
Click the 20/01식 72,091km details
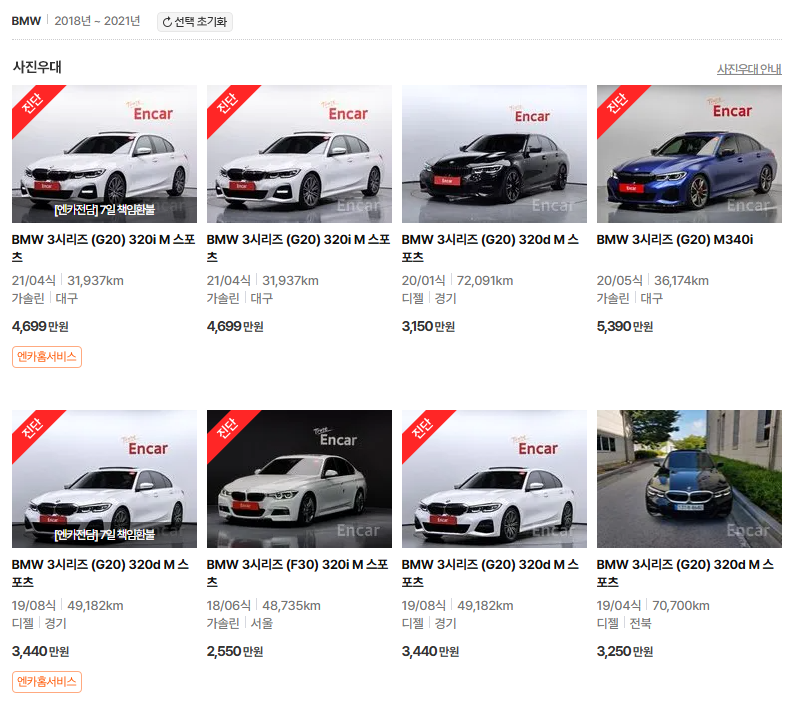click(457, 281)
